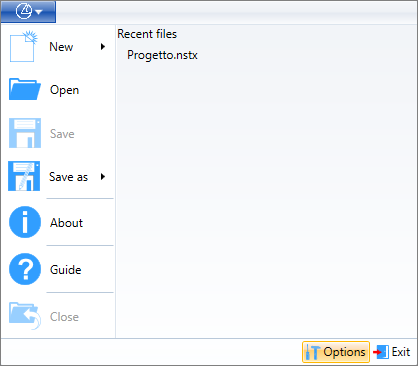418x366 pixels.
Task: Click the Options tools icon
Action: [x=313, y=352]
